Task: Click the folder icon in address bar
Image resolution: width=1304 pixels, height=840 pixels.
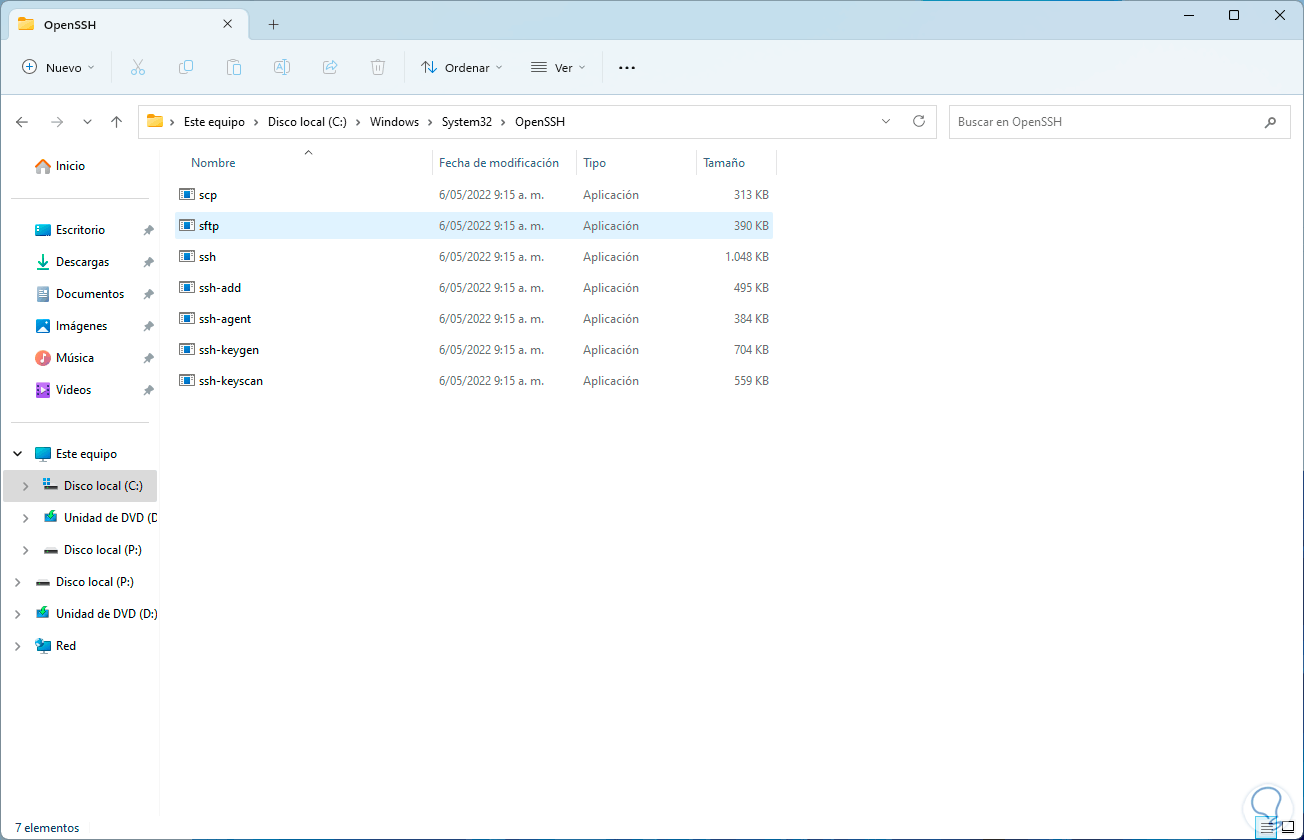Action: click(155, 122)
